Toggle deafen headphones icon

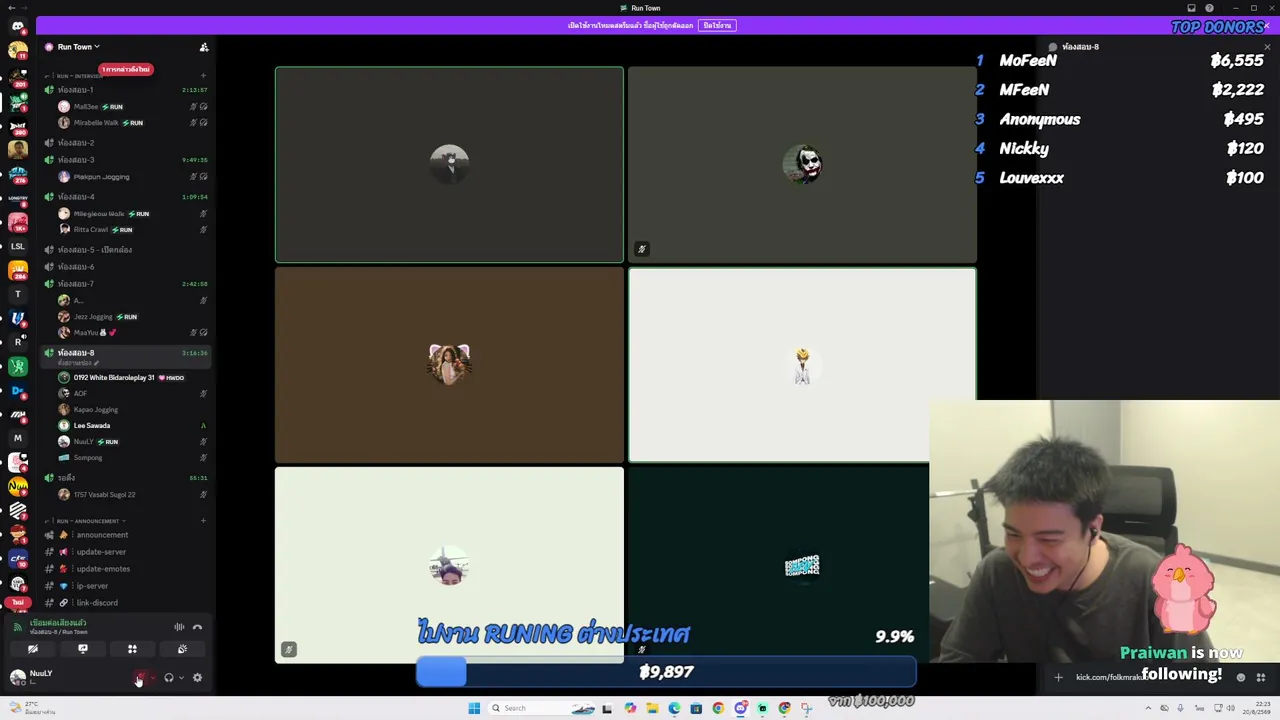[169, 678]
